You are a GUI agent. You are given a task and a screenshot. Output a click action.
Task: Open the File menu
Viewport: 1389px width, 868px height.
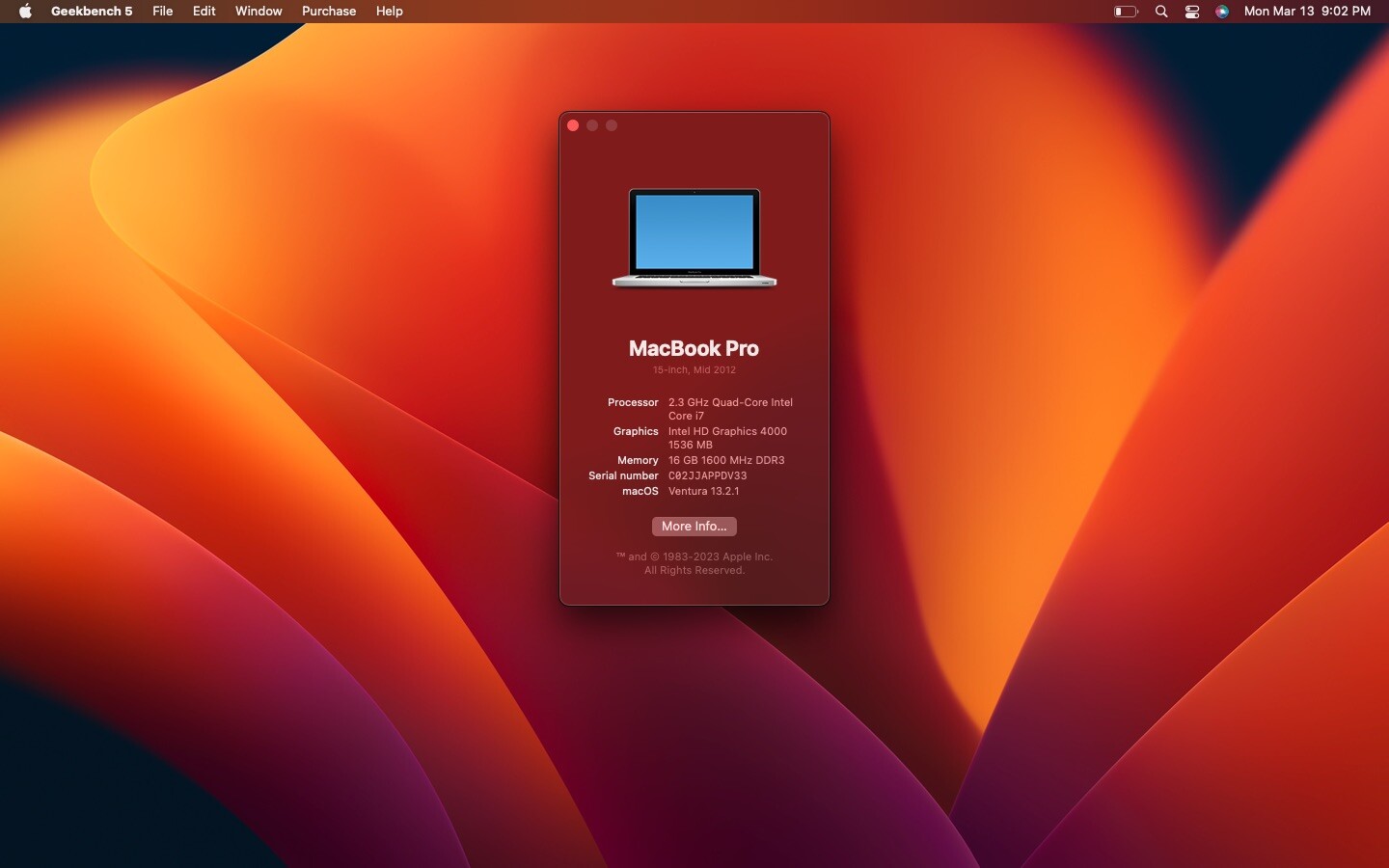click(163, 12)
